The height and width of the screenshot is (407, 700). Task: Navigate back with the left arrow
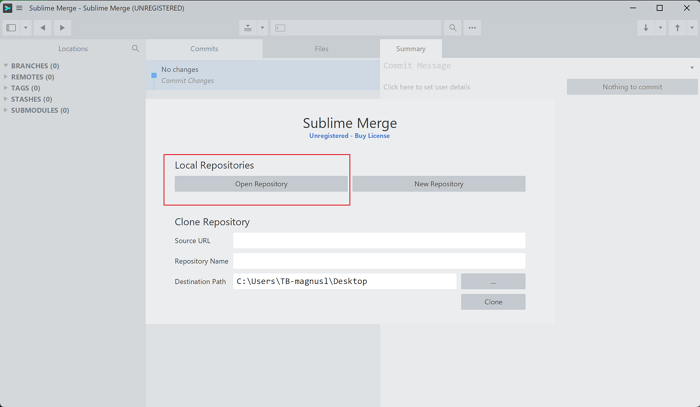(x=43, y=28)
